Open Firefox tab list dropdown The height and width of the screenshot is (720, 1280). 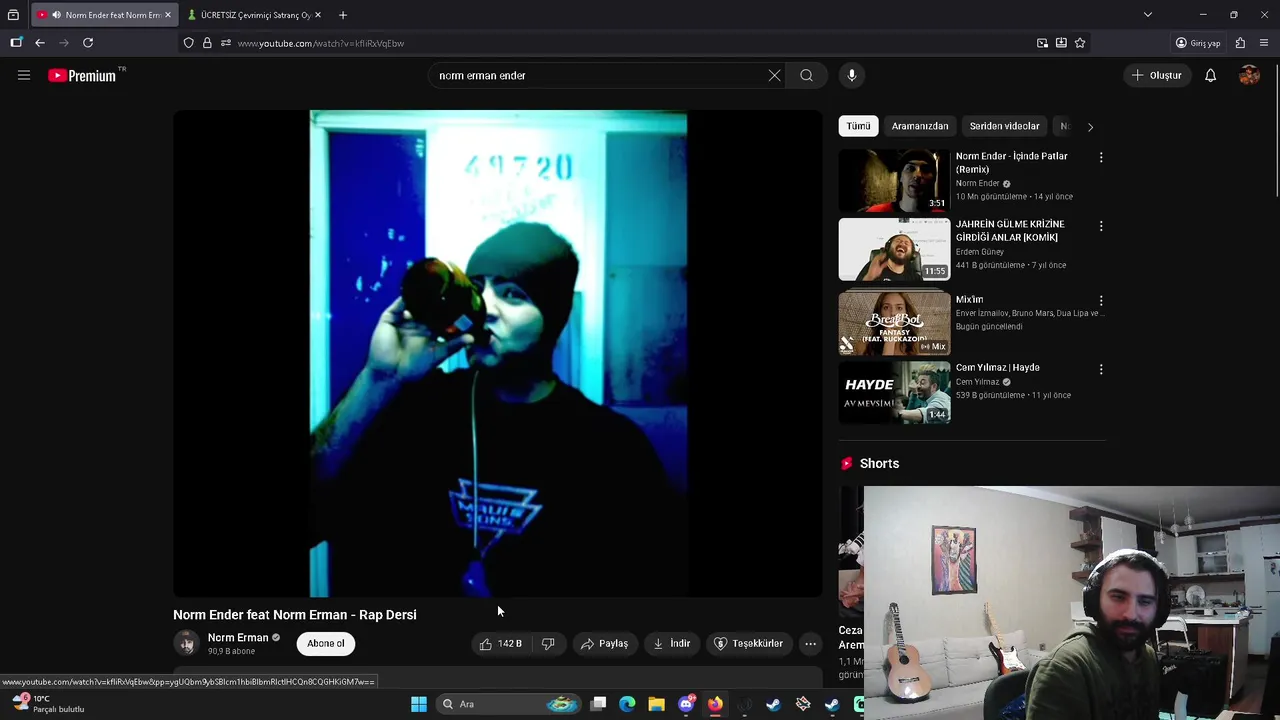1148,15
